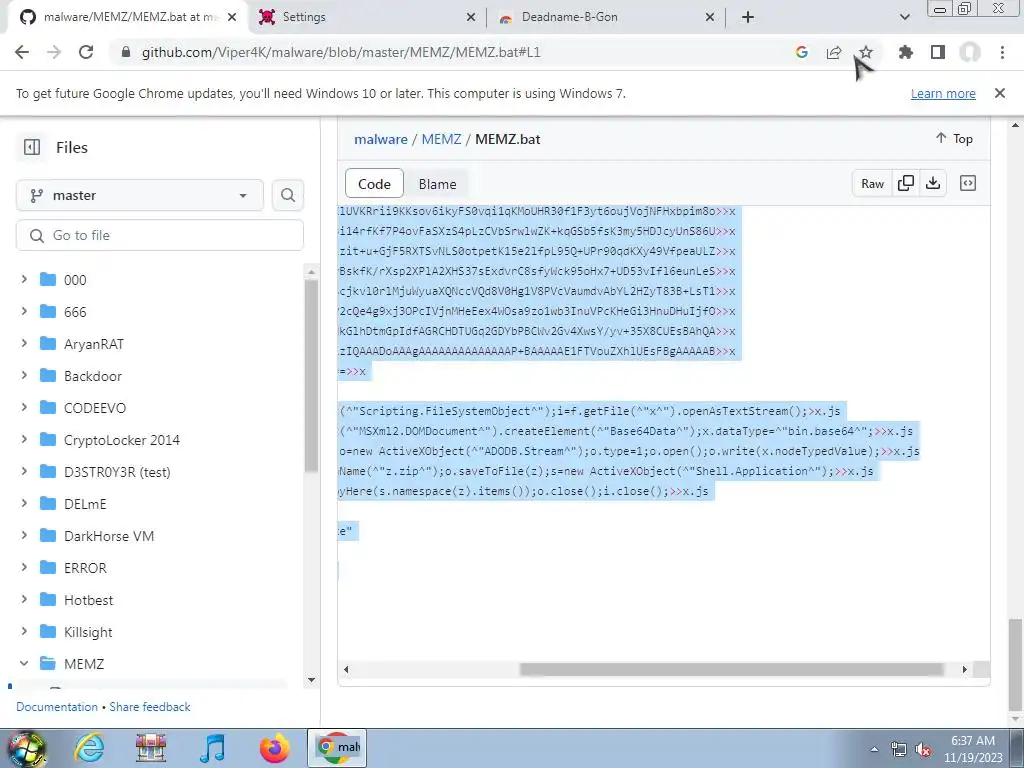Open the DELmE folder
Viewport: 1024px width, 768px height.
coord(85,504)
